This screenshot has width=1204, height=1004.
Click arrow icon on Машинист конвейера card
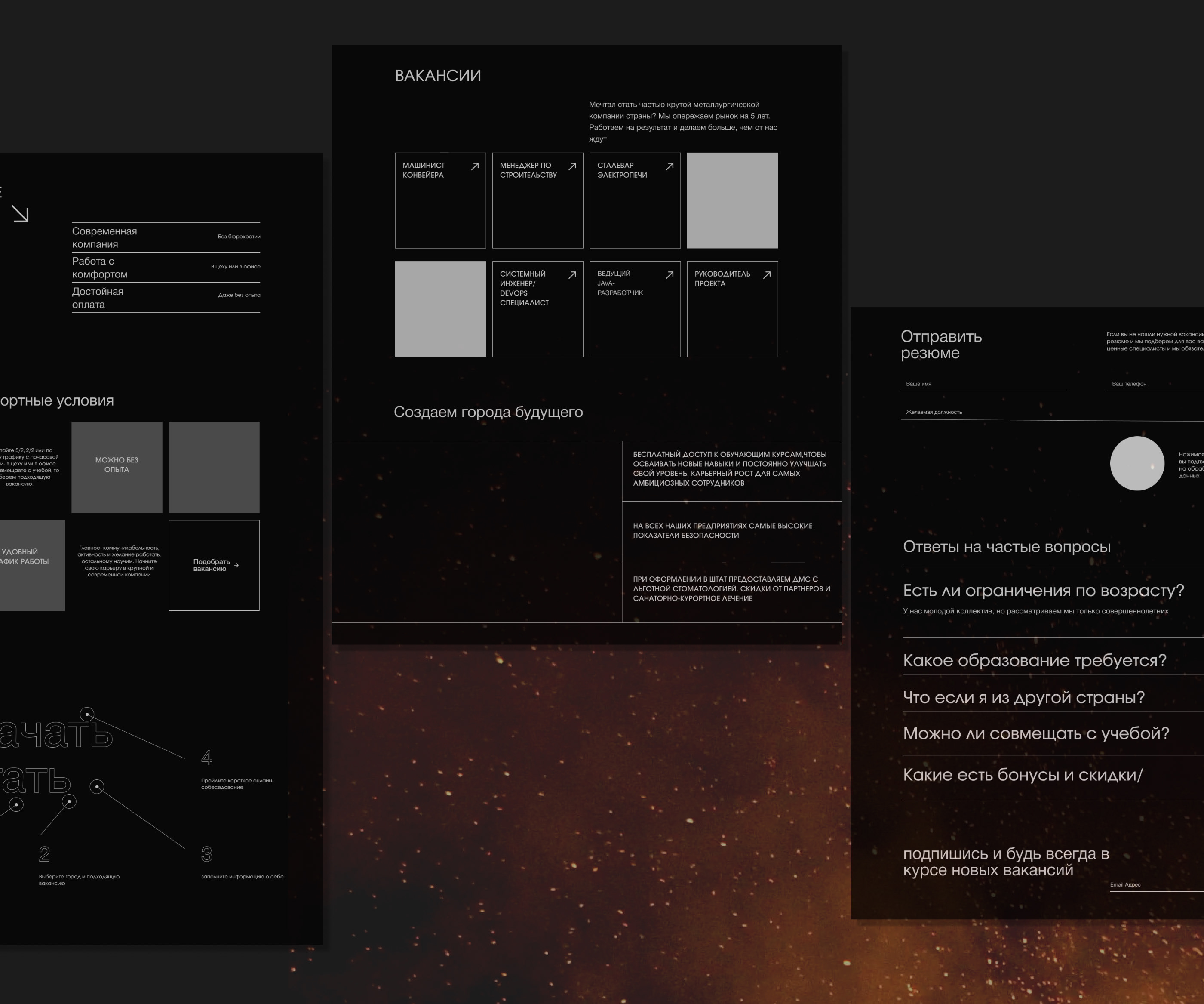click(x=475, y=166)
